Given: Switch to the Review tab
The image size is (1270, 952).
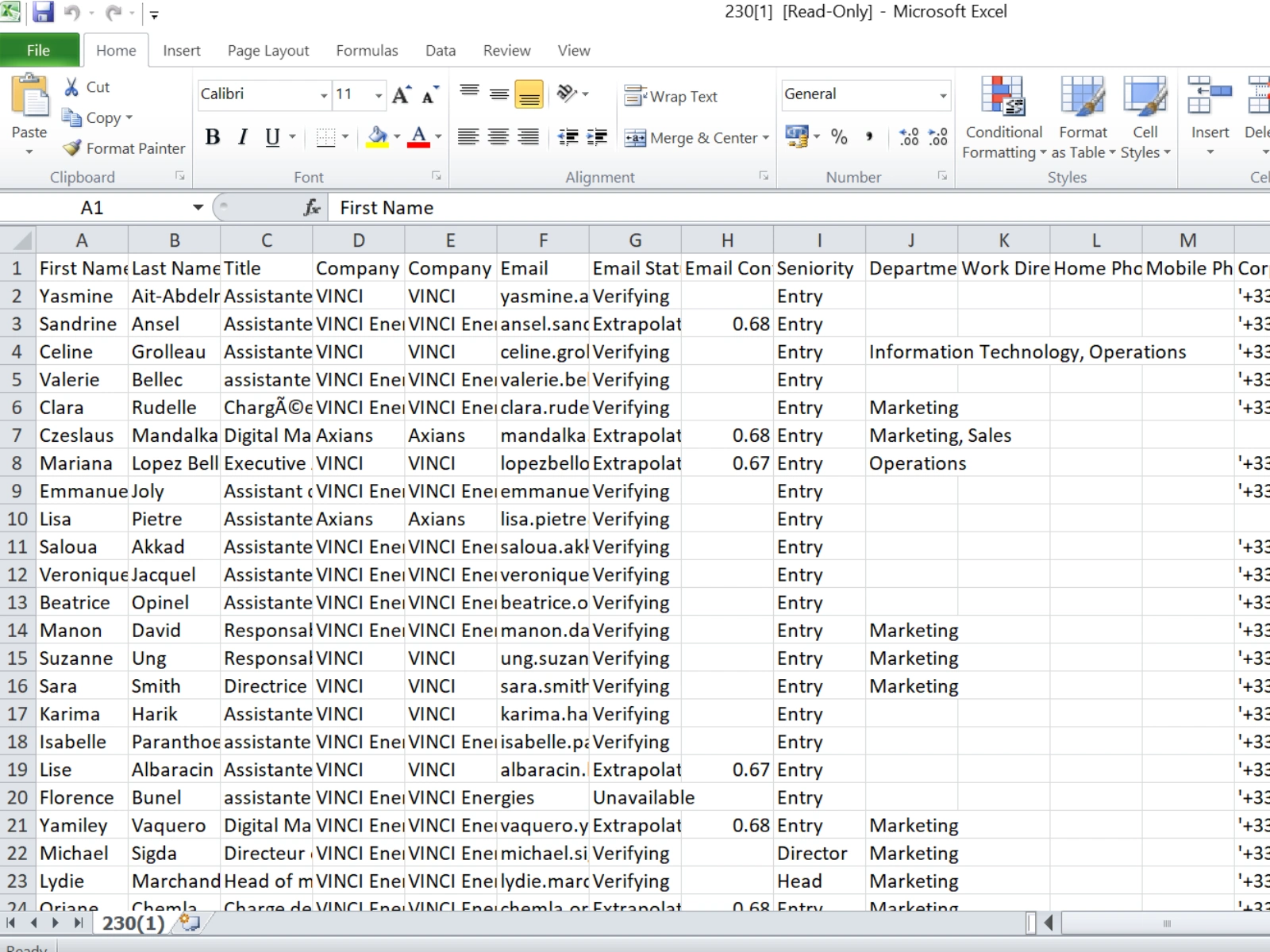Looking at the screenshot, I should [506, 51].
